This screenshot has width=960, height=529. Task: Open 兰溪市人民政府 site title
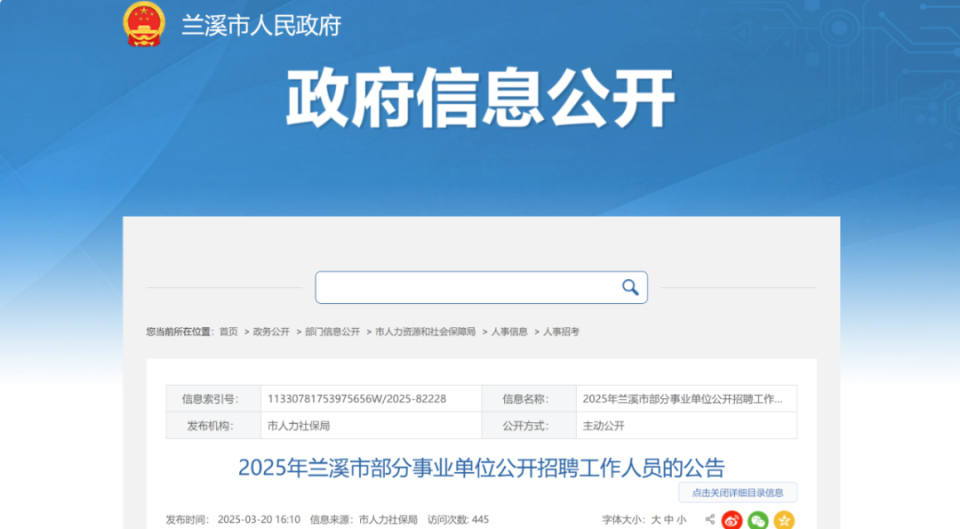[261, 26]
